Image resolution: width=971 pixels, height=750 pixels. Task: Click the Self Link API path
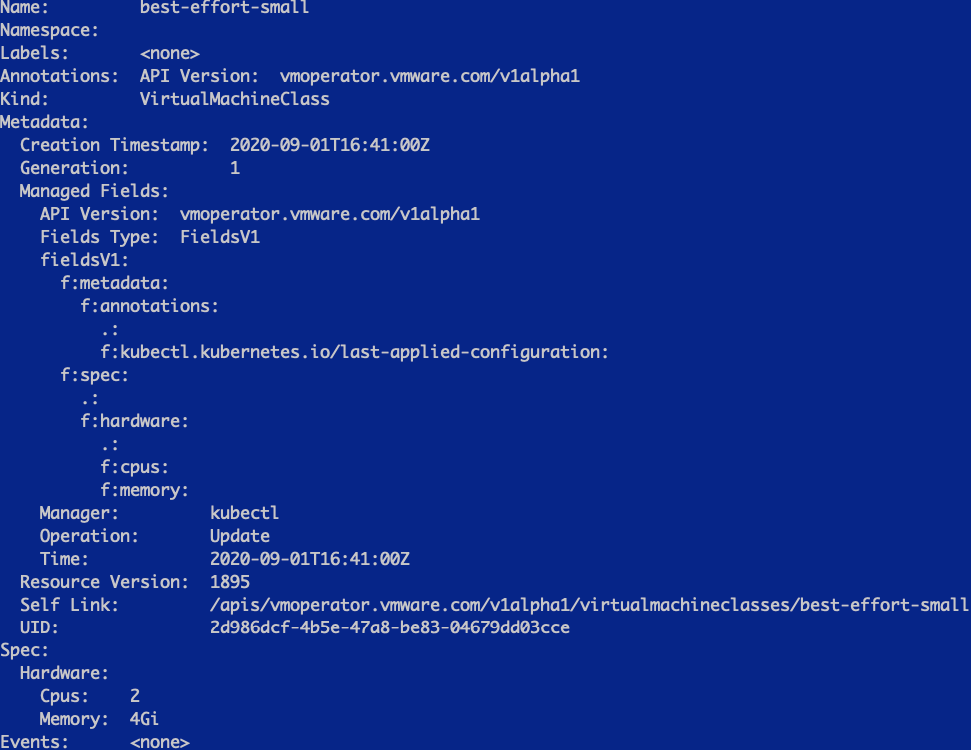click(x=589, y=604)
